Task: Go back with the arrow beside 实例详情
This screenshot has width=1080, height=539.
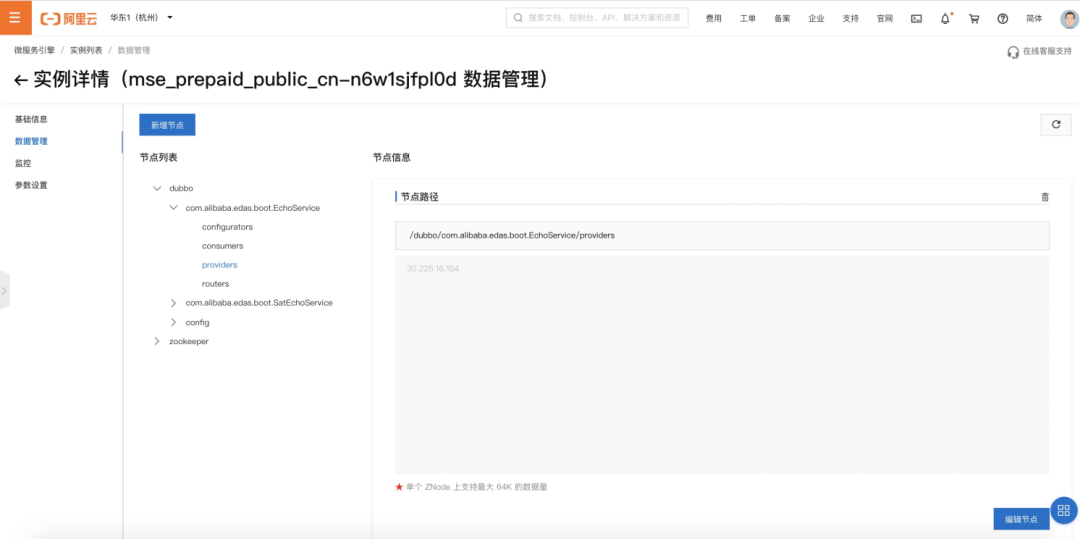Action: coord(21,81)
